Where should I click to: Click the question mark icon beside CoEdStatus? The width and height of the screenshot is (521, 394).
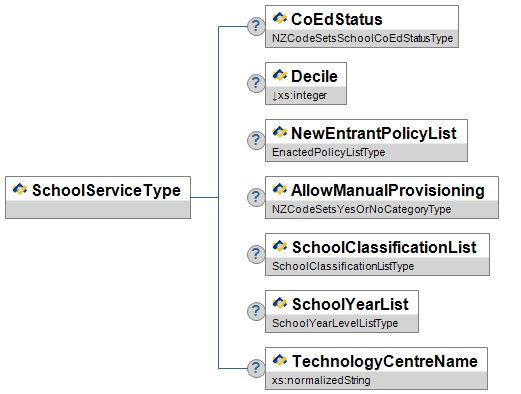[x=256, y=26]
